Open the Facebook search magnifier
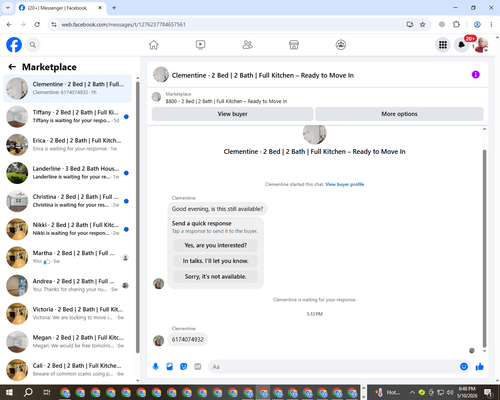Viewport: 500px width, 400px height. (33, 45)
